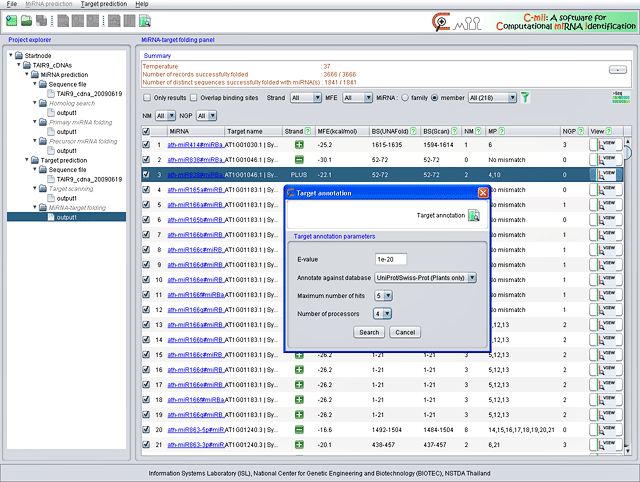Click the help icon beside BS(UNAFold) header
The width and height of the screenshot is (640, 482).
(413, 131)
